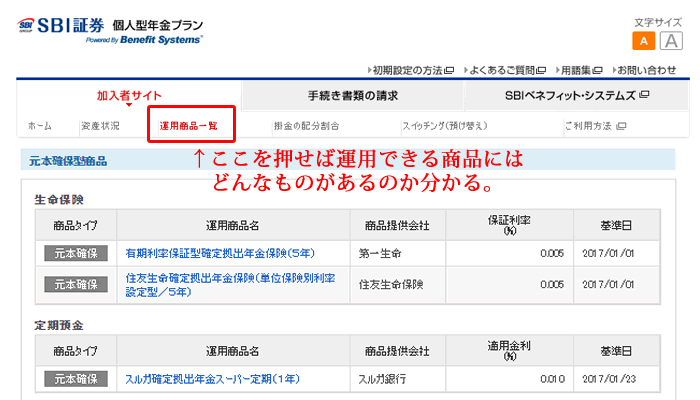Select the small font size A button

coord(643,41)
